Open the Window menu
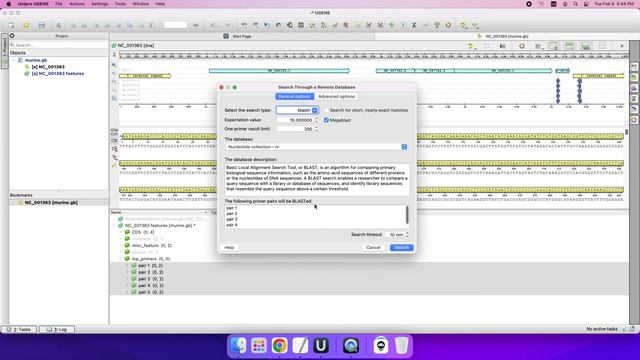 [140, 4]
